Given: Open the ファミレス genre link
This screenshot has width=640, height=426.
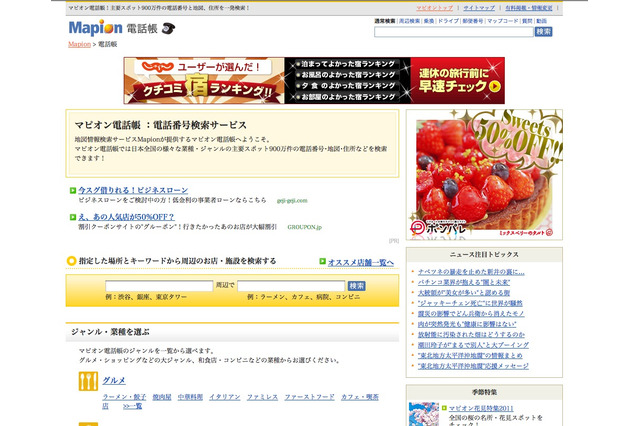Looking at the screenshot, I should tap(262, 397).
